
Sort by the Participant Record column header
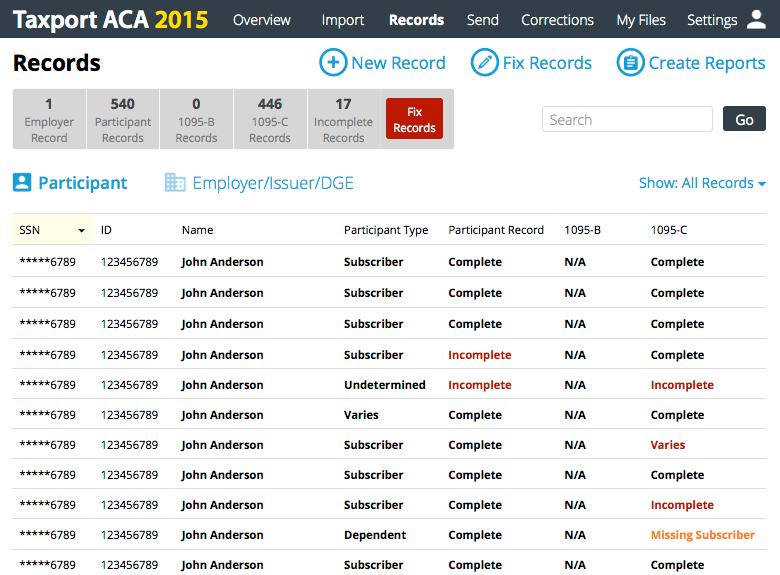(496, 230)
